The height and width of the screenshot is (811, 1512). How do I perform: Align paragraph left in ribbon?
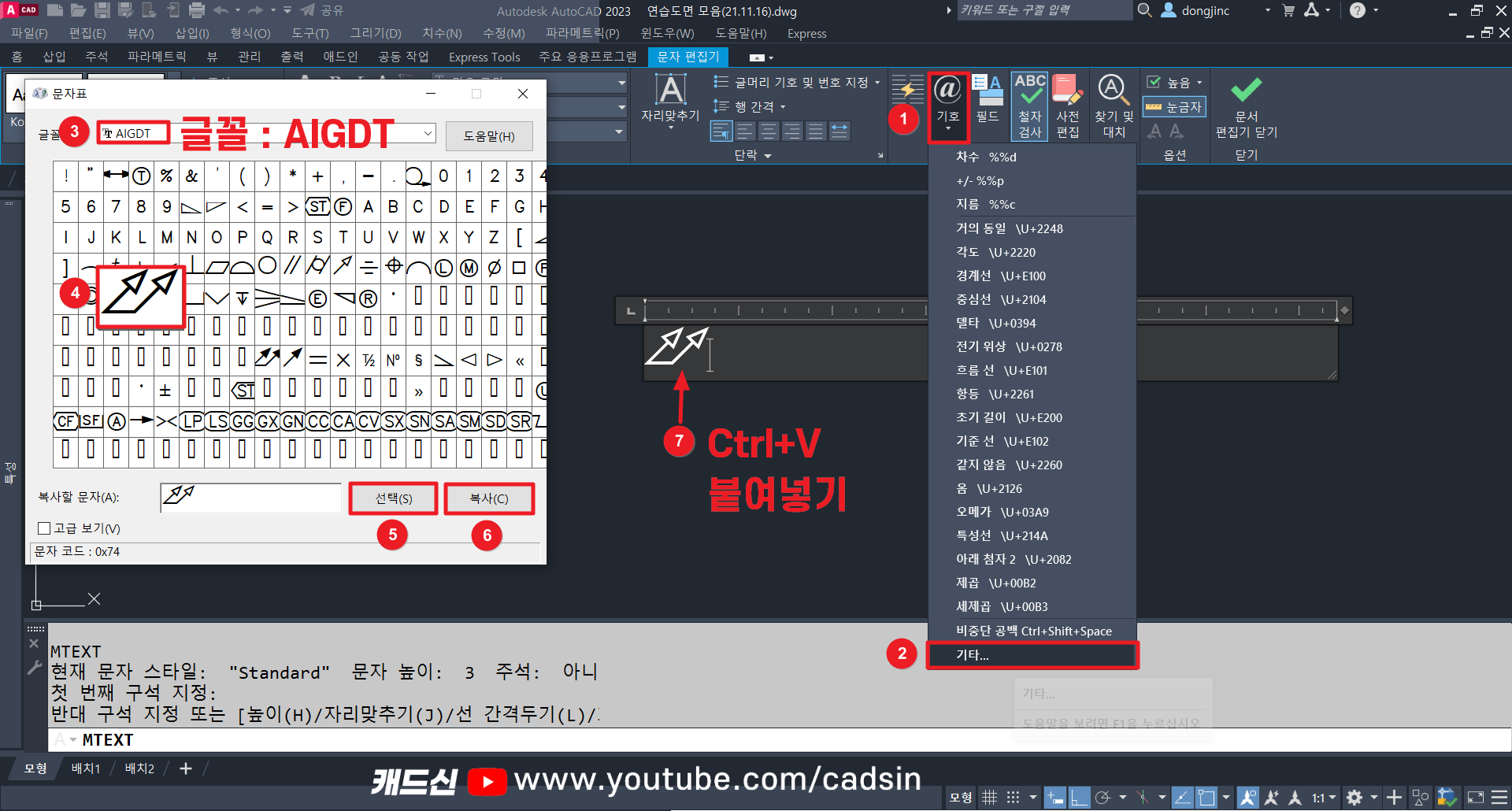(745, 131)
